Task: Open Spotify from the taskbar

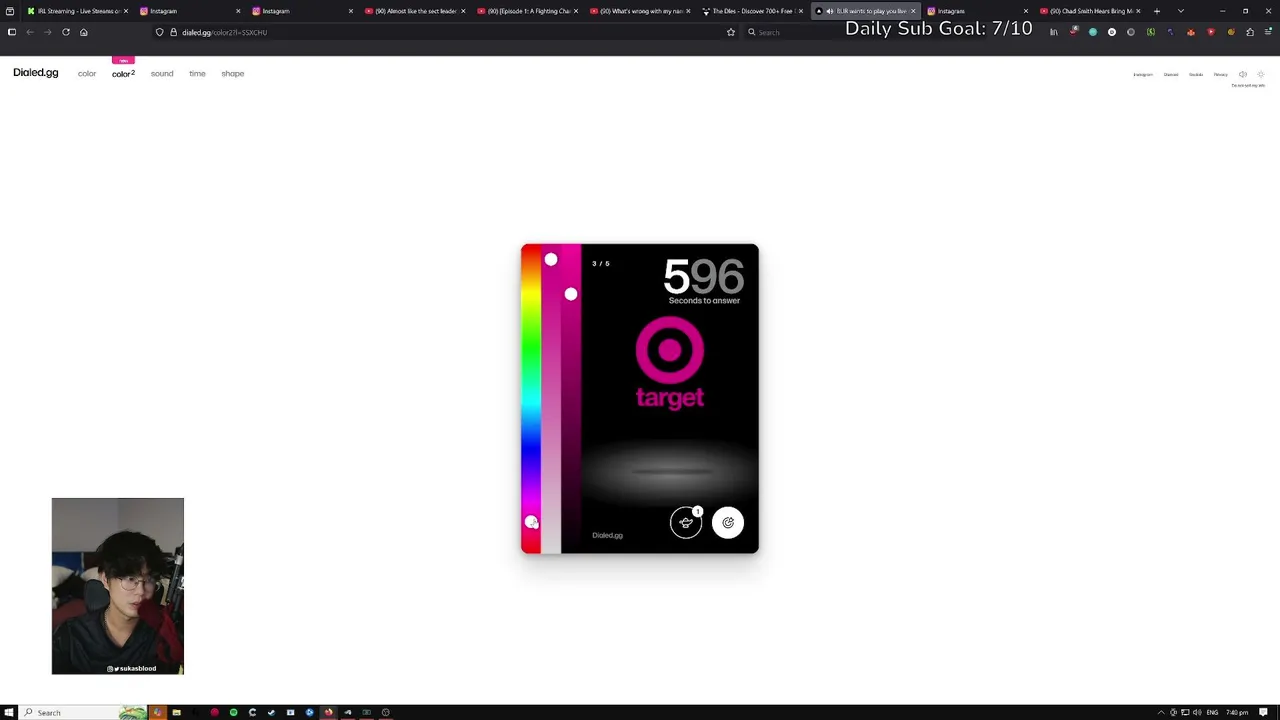Action: coord(233,712)
